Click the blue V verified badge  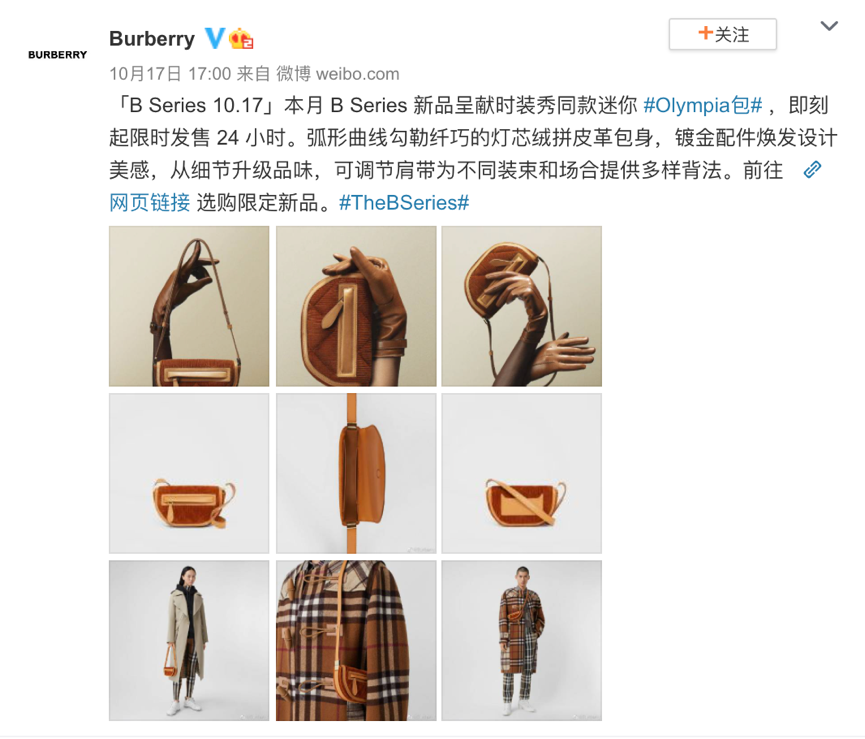215,39
